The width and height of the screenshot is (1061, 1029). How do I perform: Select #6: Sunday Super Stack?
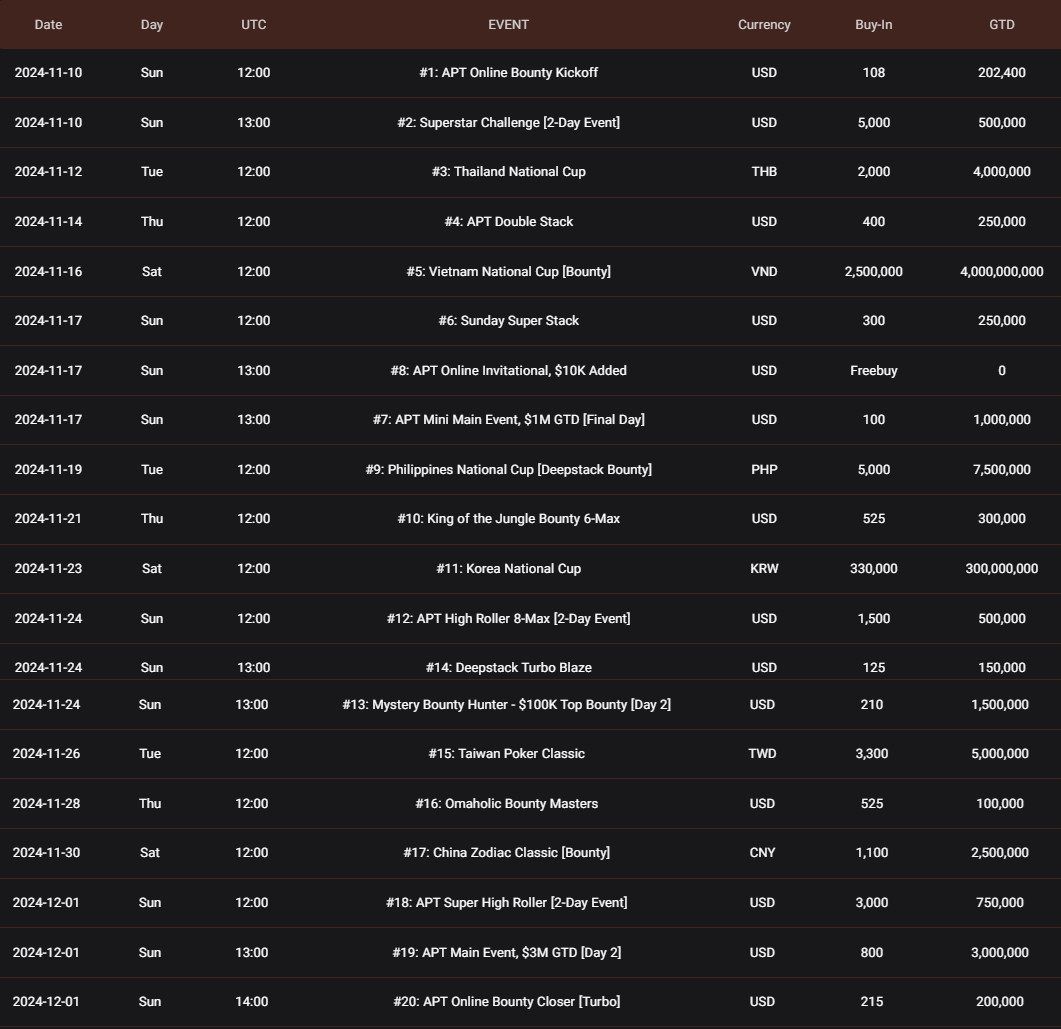(508, 321)
